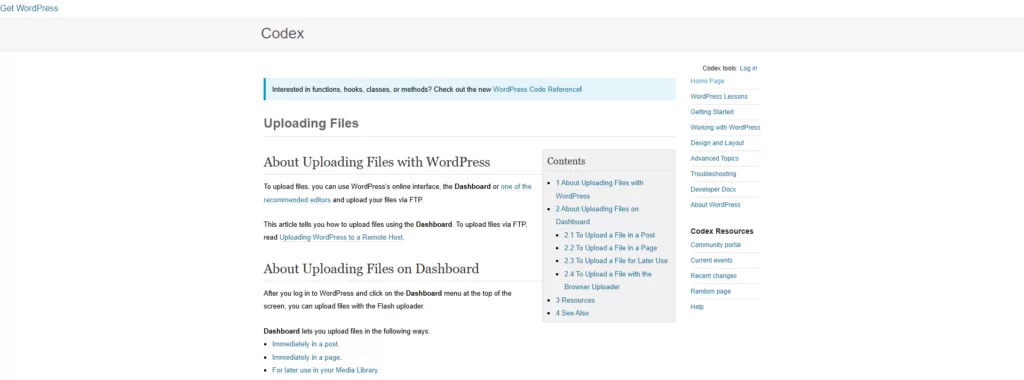Follow the 'one of the recommended editors' link

(x=398, y=193)
